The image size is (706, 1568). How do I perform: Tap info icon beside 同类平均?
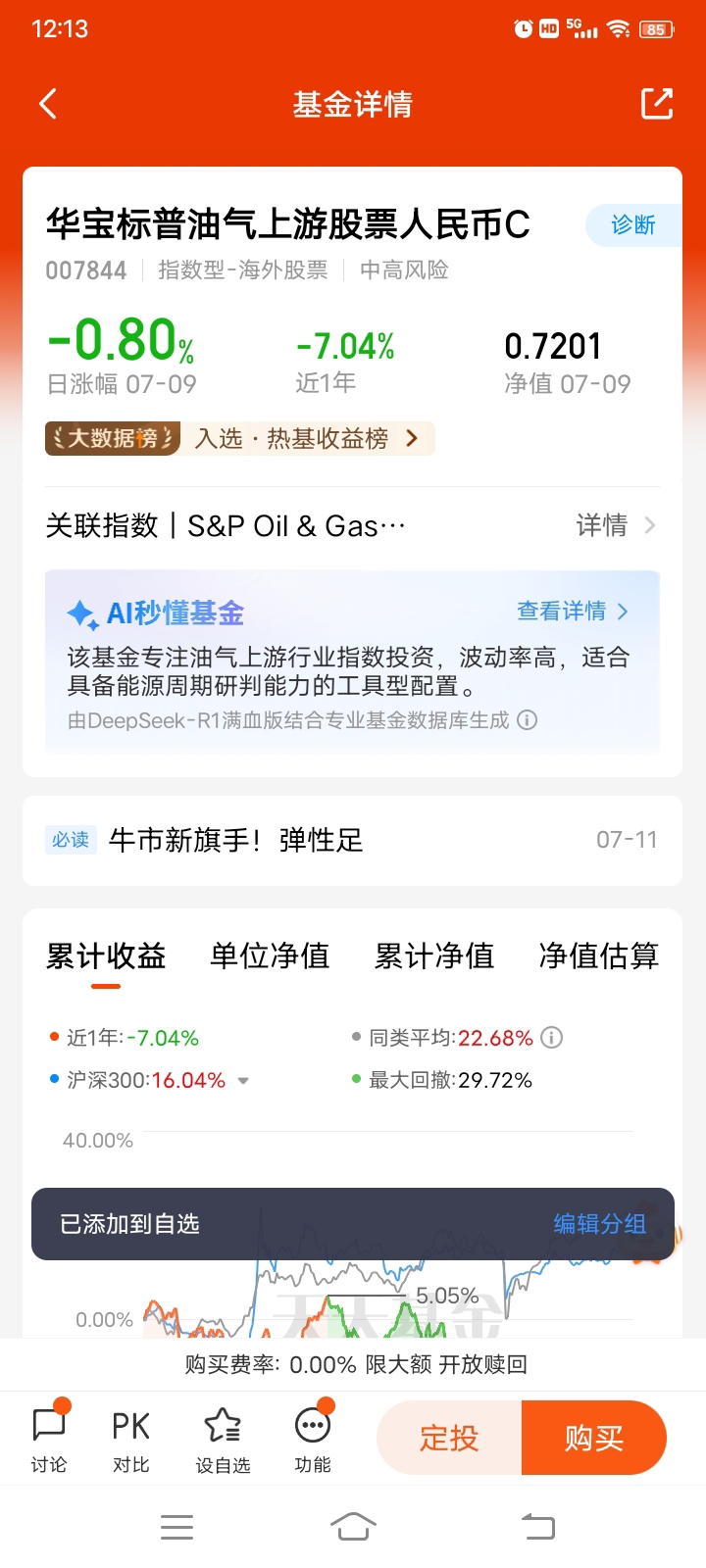pos(552,1038)
